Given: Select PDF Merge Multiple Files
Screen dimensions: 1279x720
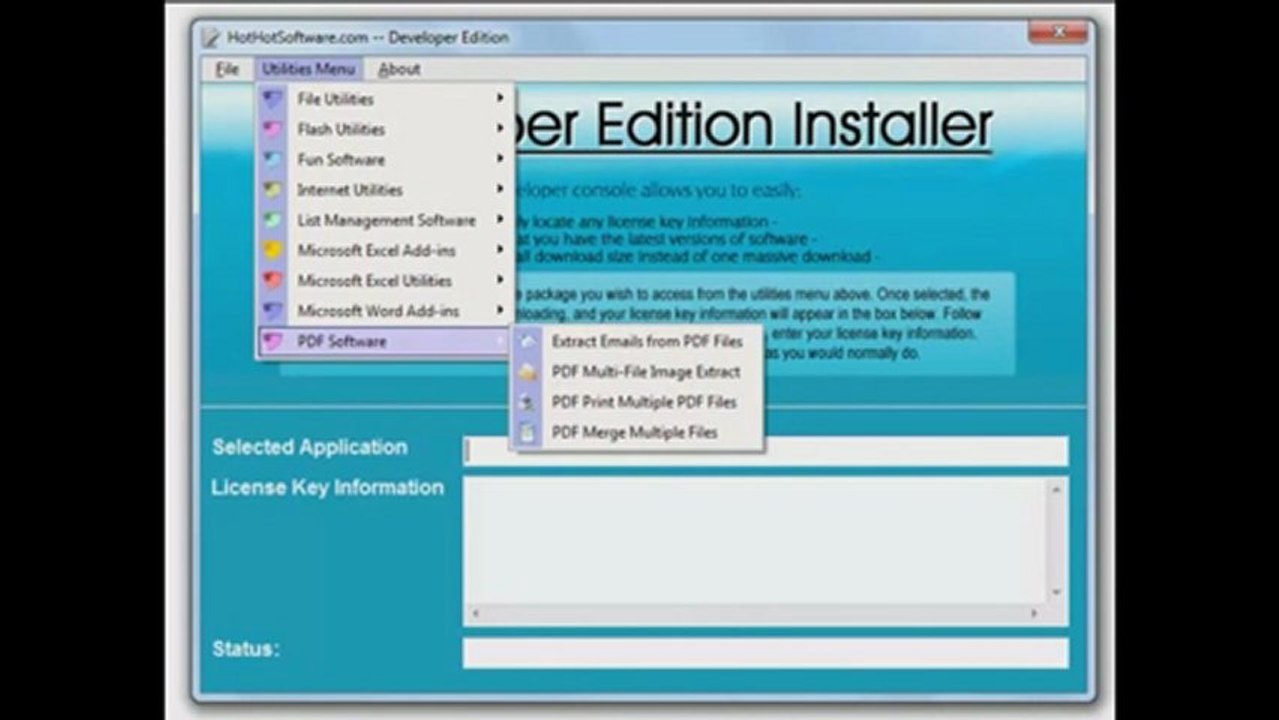Looking at the screenshot, I should pyautogui.click(x=637, y=432).
